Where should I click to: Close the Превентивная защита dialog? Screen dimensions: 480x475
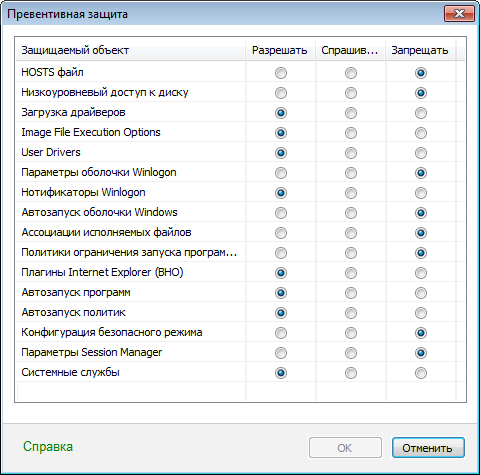pos(459,14)
